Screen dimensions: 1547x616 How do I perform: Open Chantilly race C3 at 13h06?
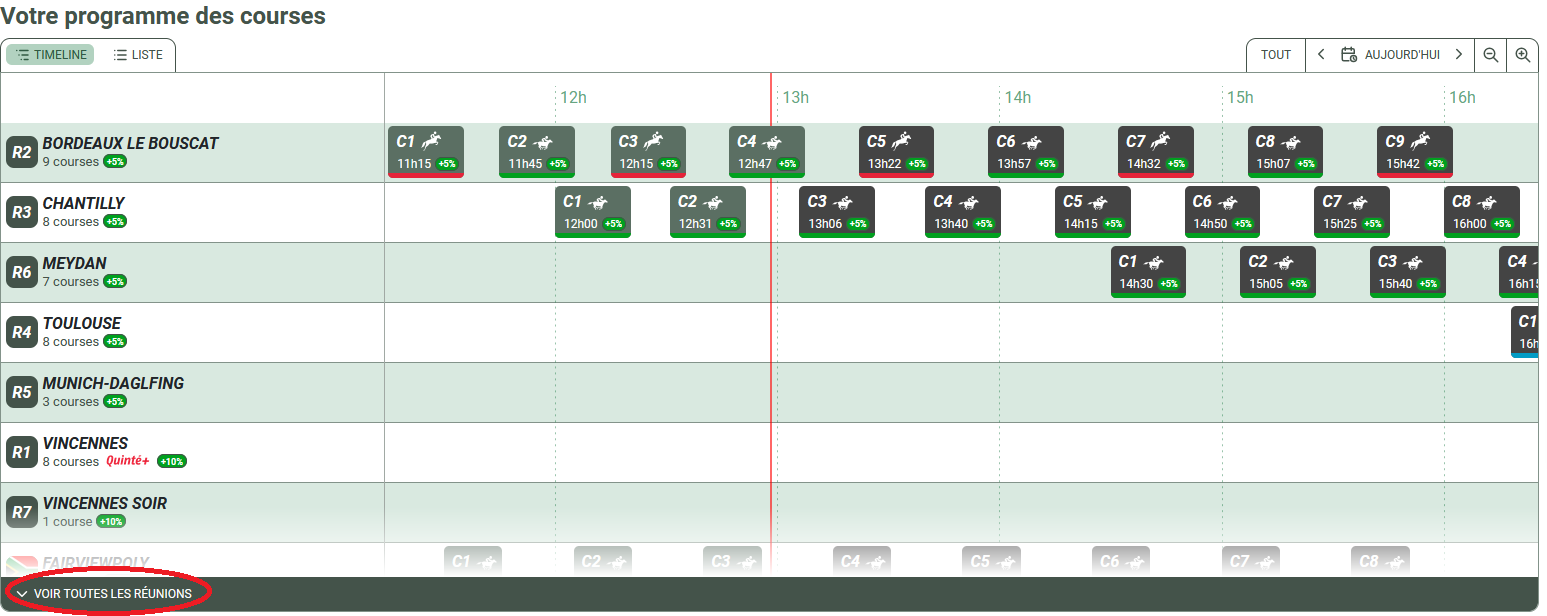click(836, 211)
